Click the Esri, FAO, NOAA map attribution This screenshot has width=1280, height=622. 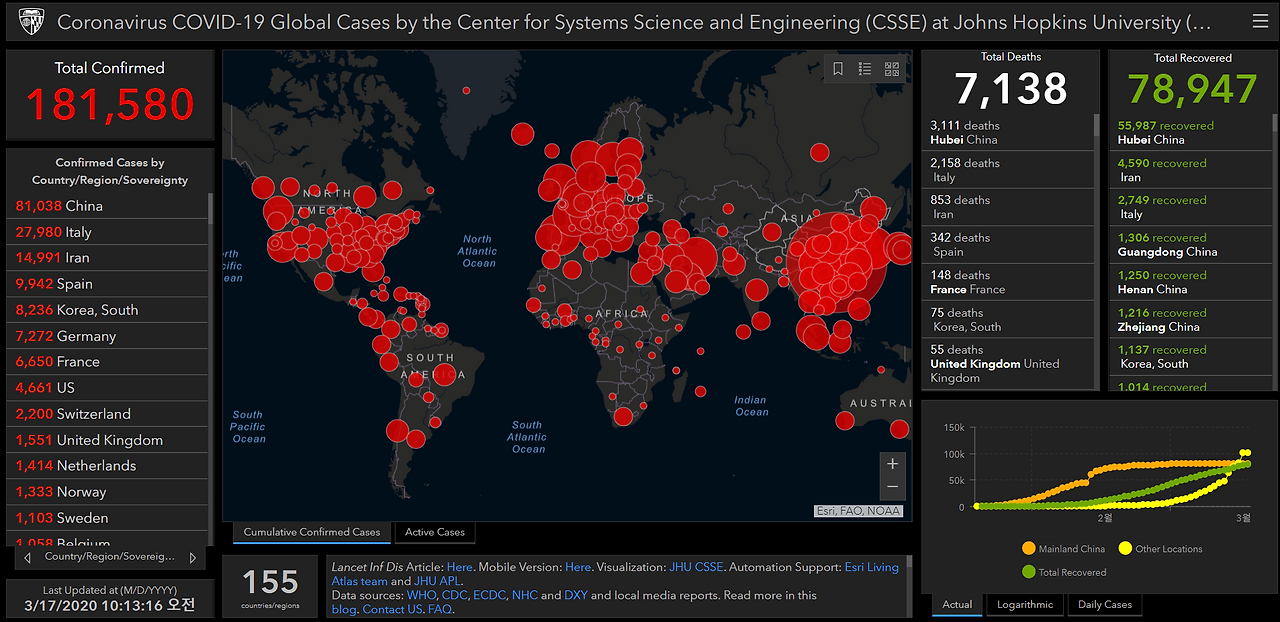(859, 511)
